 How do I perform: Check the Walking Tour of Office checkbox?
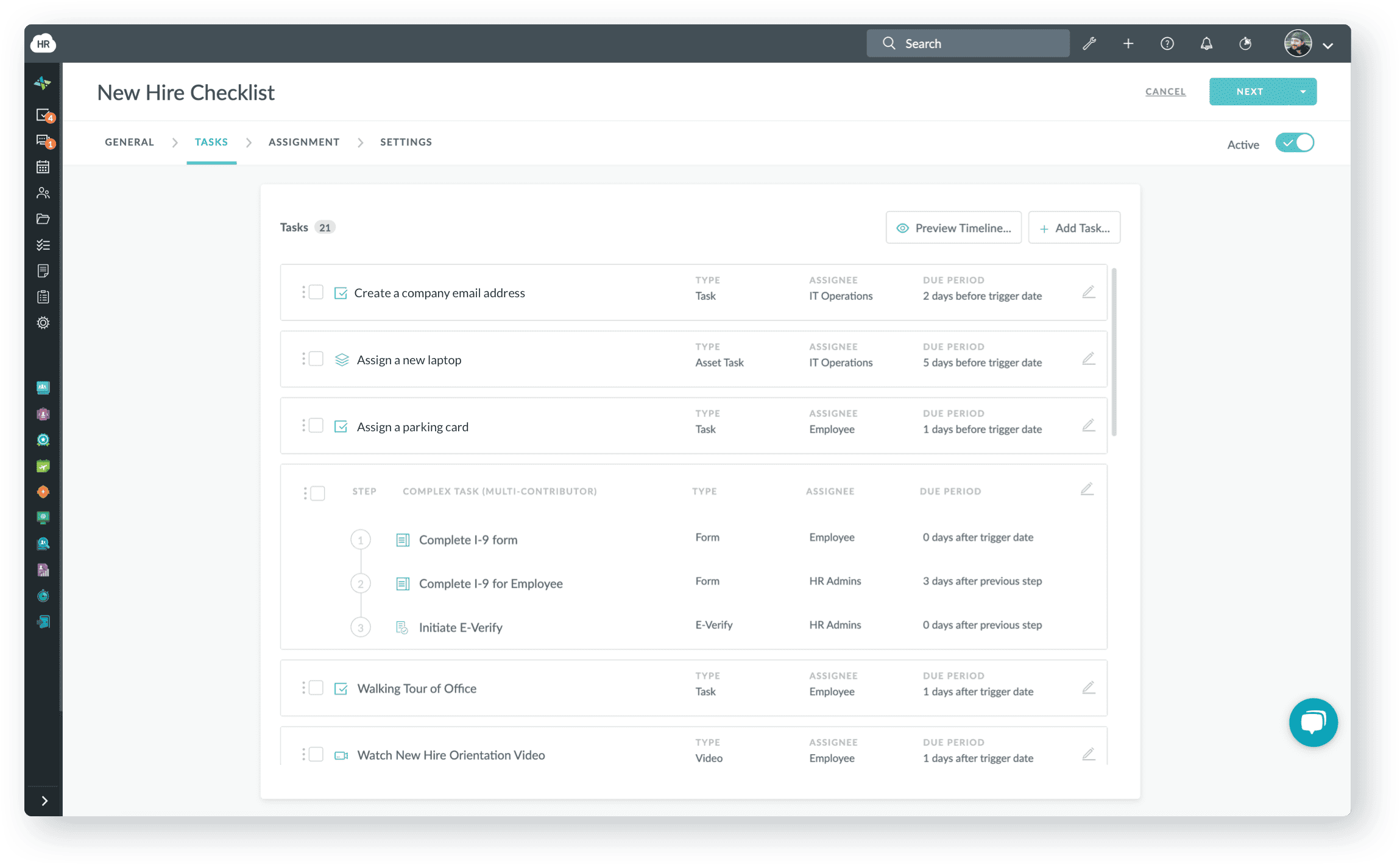click(x=316, y=688)
